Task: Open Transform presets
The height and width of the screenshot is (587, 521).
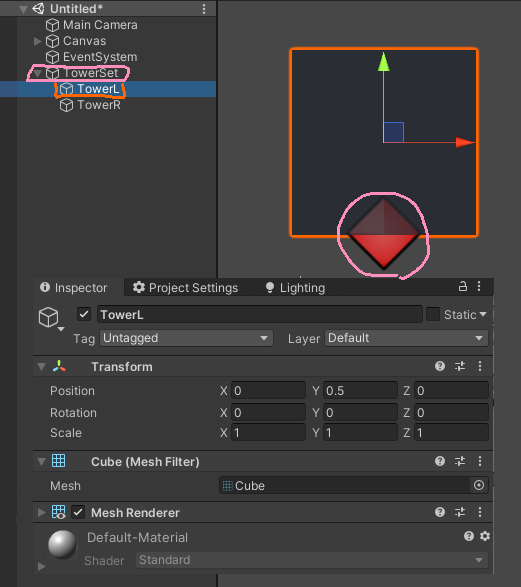Action: [460, 366]
